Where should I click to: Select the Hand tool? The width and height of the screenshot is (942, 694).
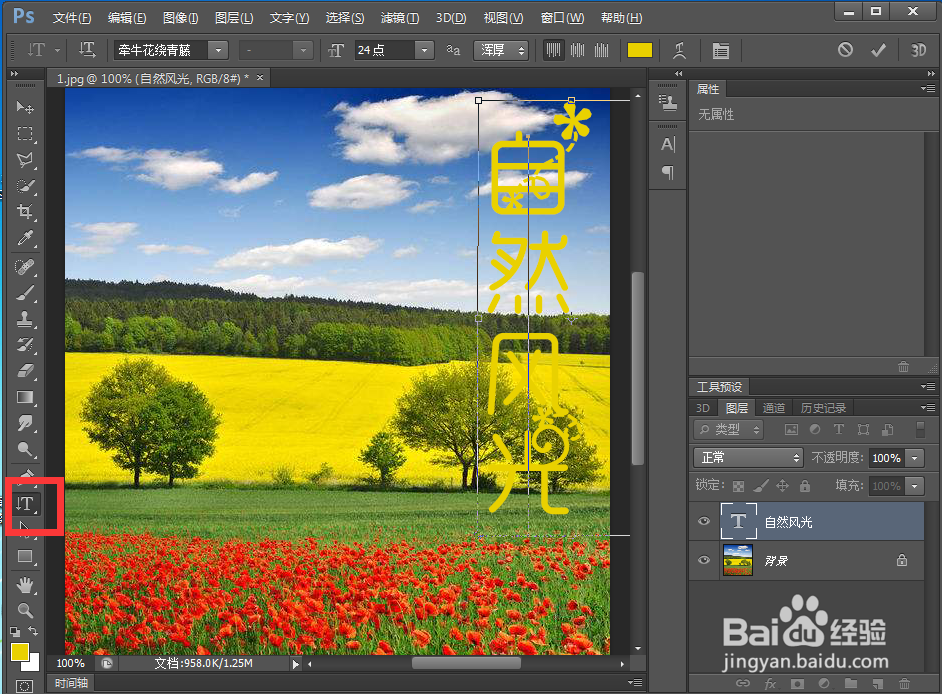click(x=25, y=584)
